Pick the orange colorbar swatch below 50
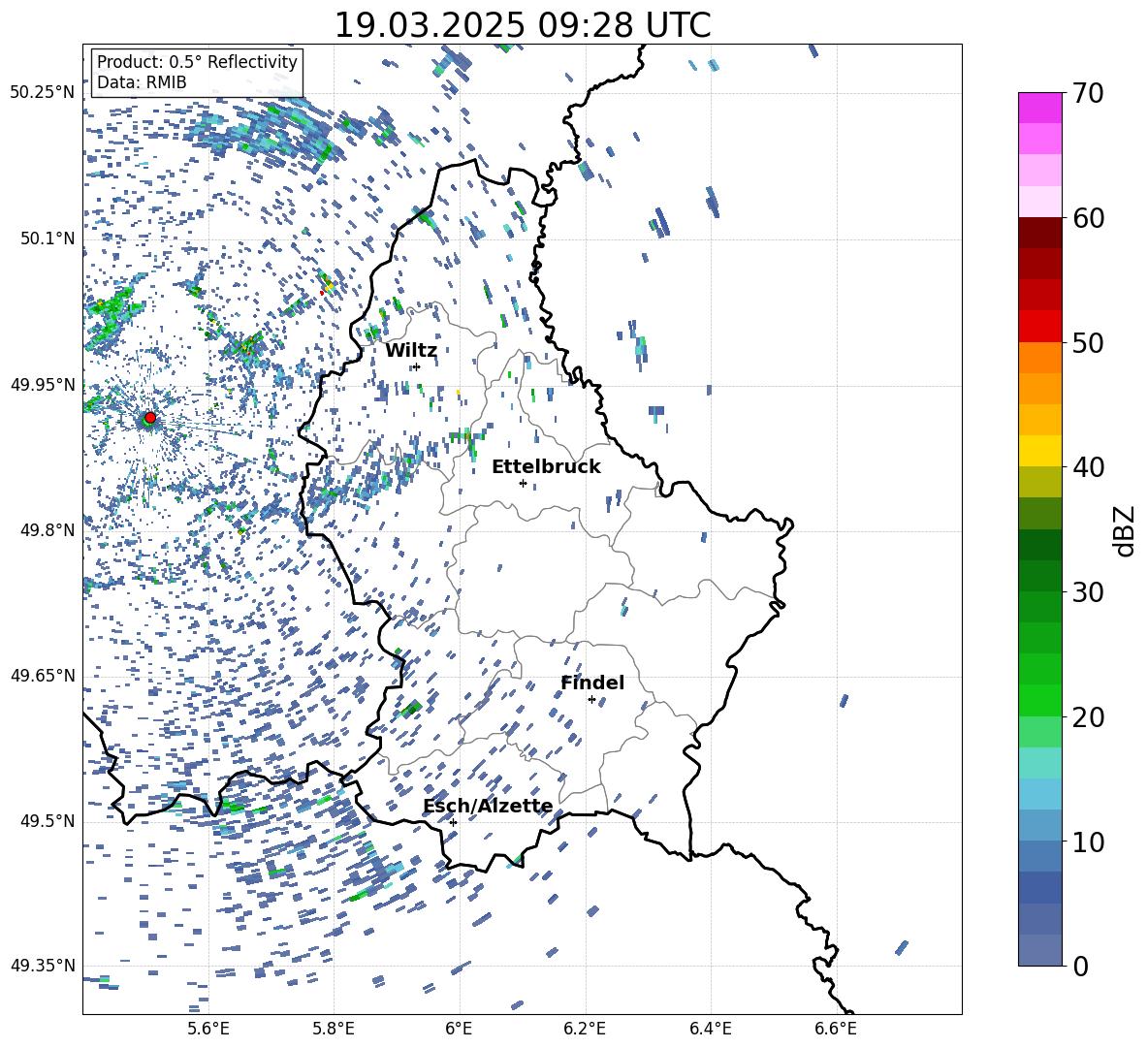This screenshot has width=1148, height=1048. (x=1040, y=358)
